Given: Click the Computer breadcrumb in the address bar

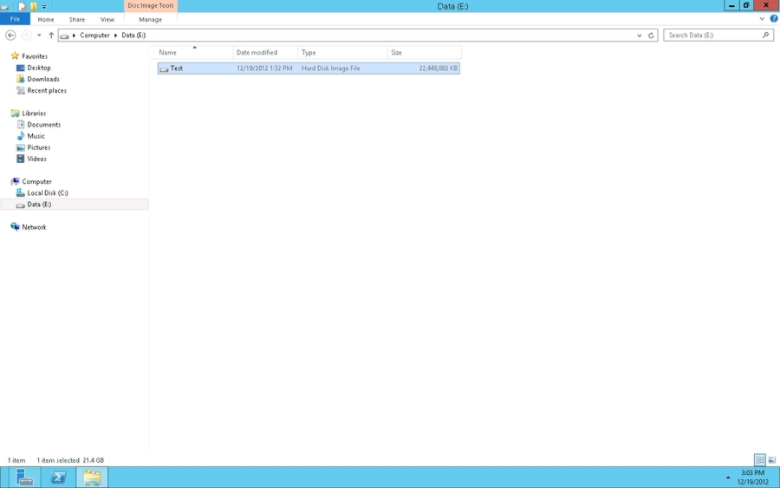Looking at the screenshot, I should 95,35.
